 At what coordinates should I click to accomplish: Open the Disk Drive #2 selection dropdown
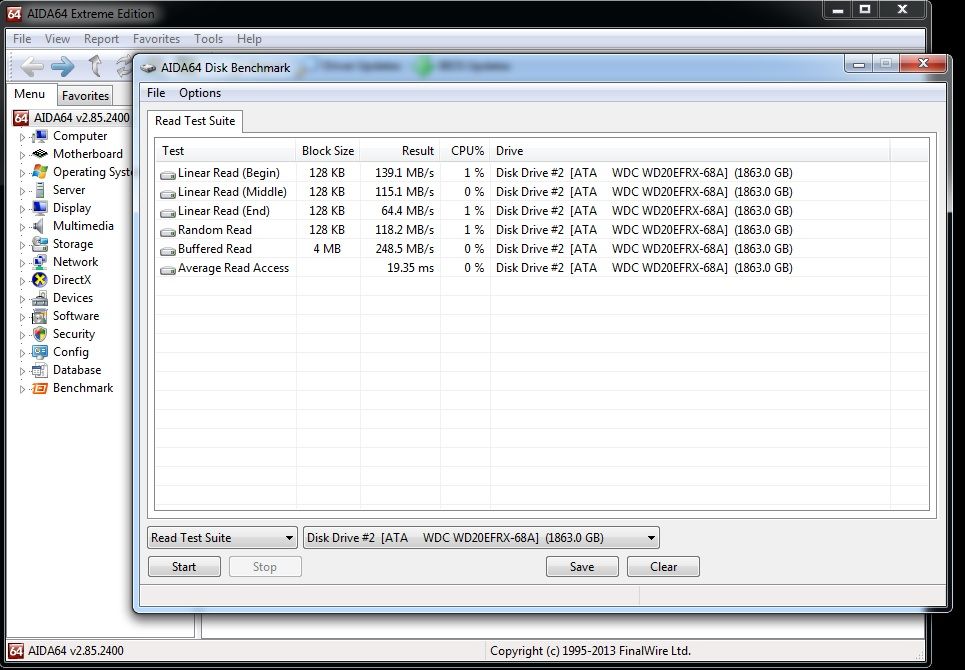coord(481,538)
